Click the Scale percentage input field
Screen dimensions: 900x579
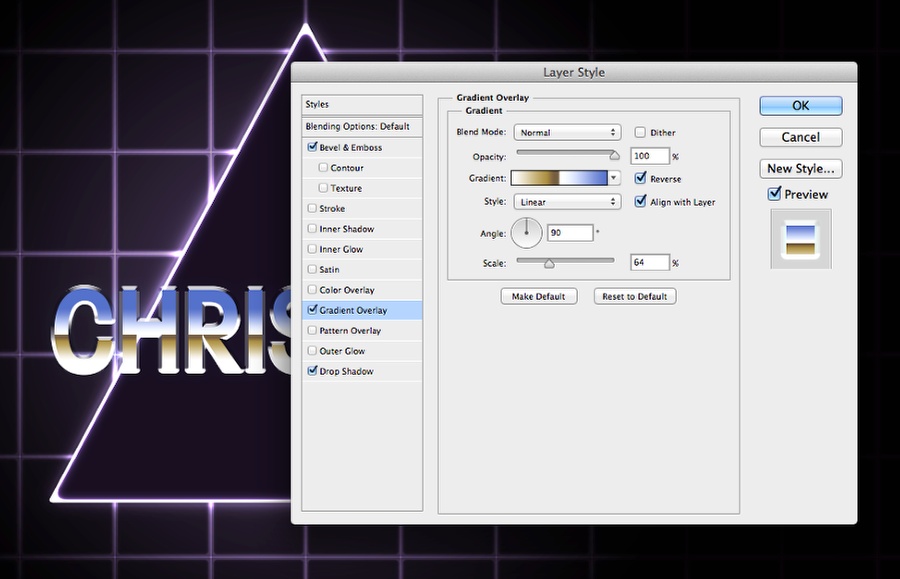pos(650,262)
